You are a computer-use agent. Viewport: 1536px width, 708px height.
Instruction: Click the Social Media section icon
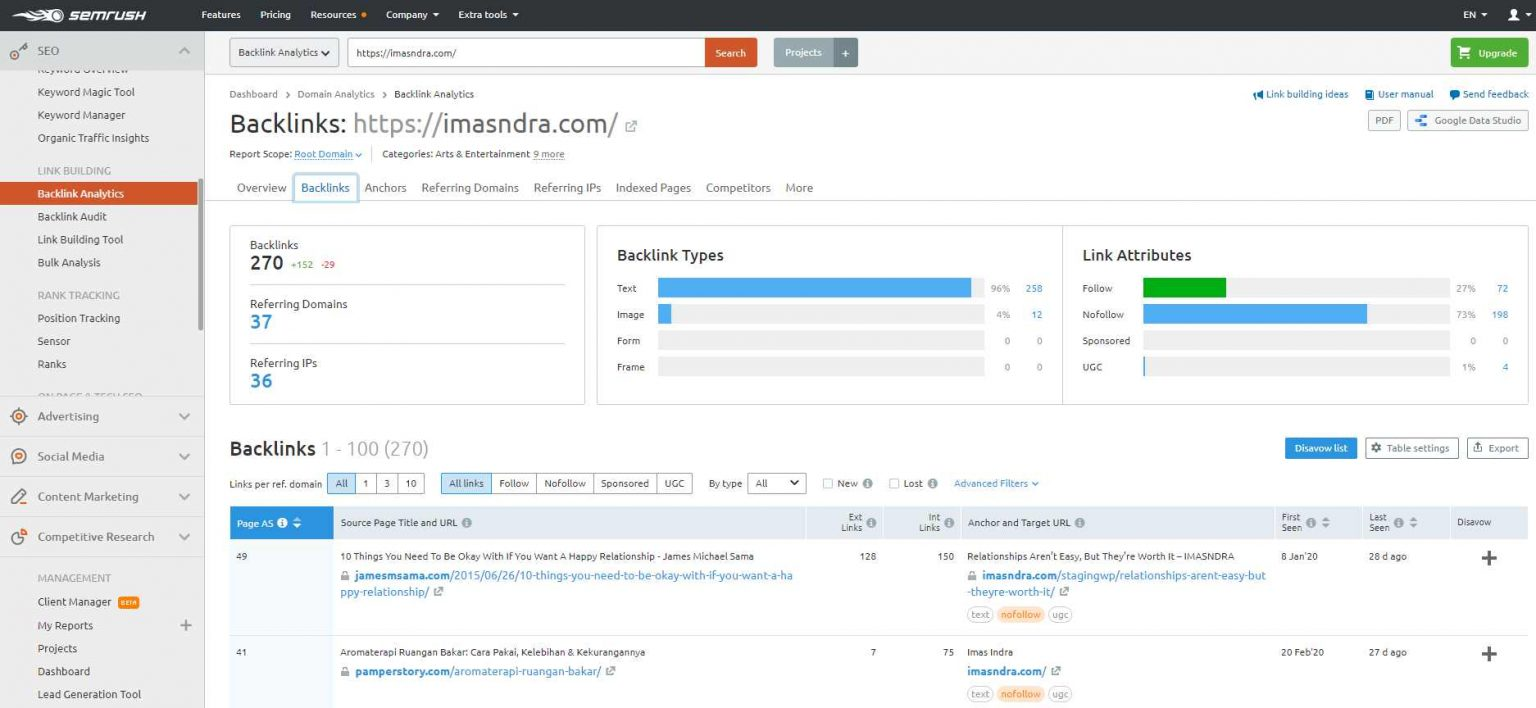(x=19, y=456)
